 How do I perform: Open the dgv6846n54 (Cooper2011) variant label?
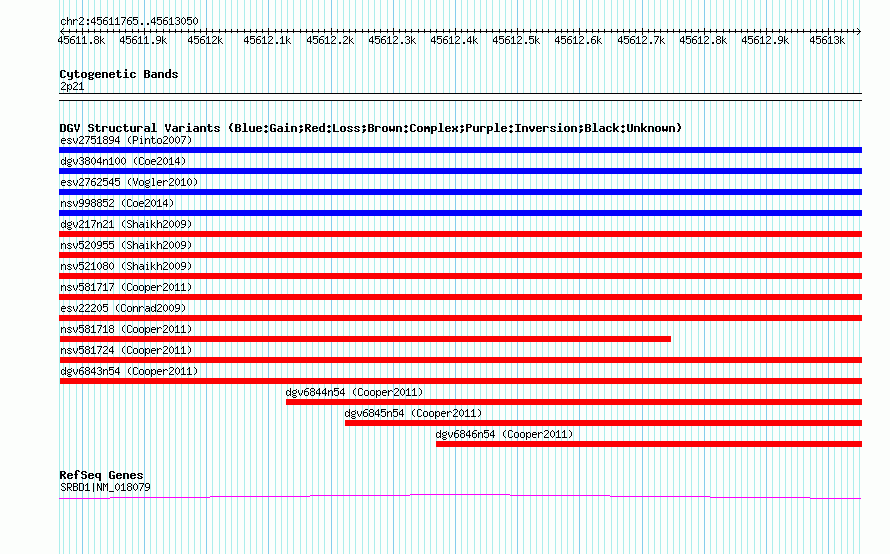[504, 434]
